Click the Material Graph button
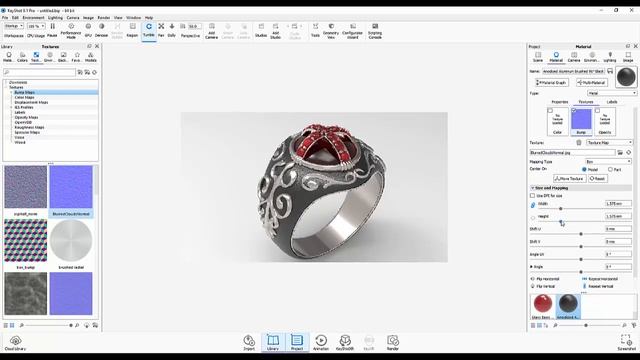This screenshot has height=360, width=640. [x=552, y=82]
